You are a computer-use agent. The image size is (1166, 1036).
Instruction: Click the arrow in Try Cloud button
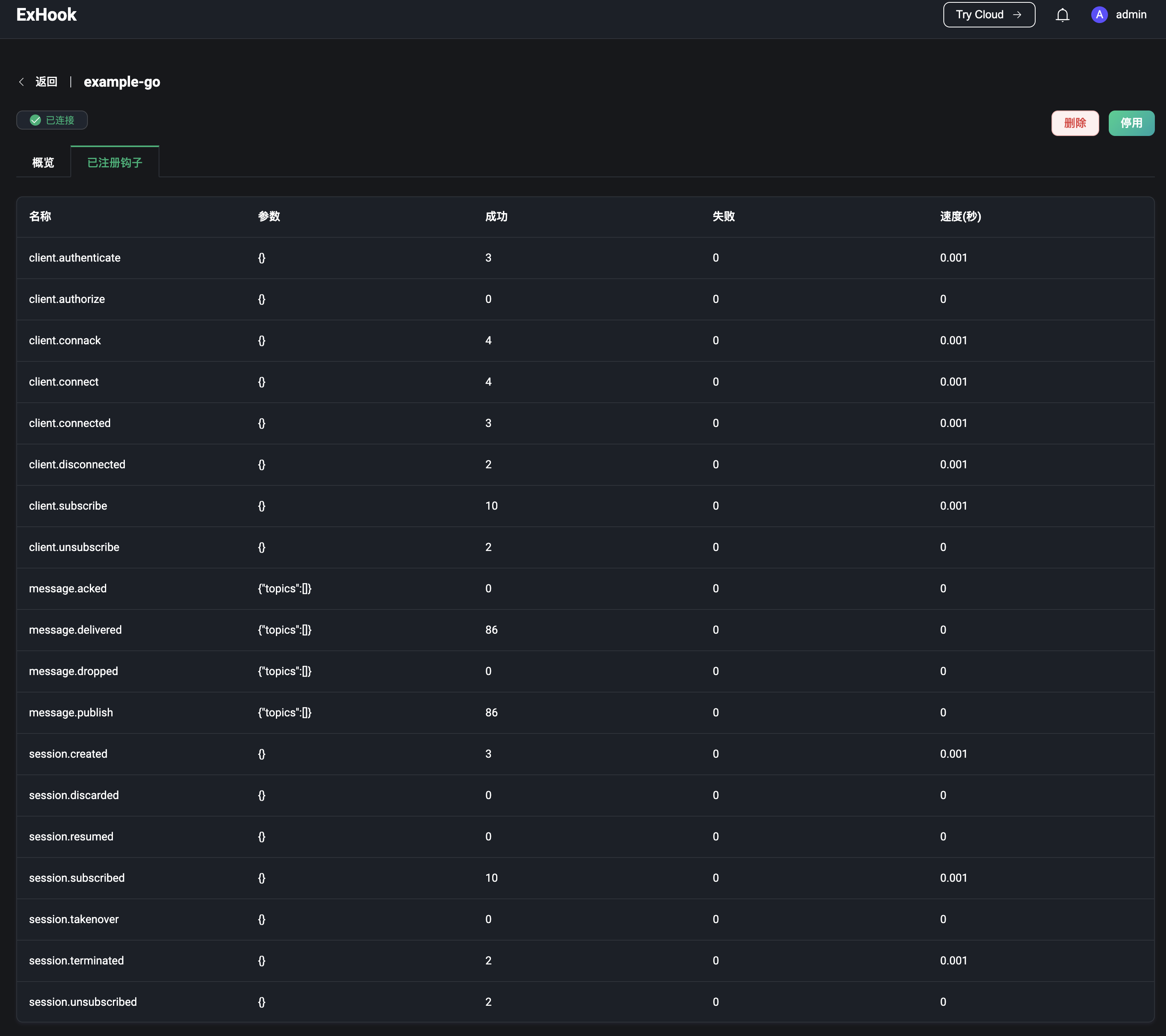[x=1018, y=15]
